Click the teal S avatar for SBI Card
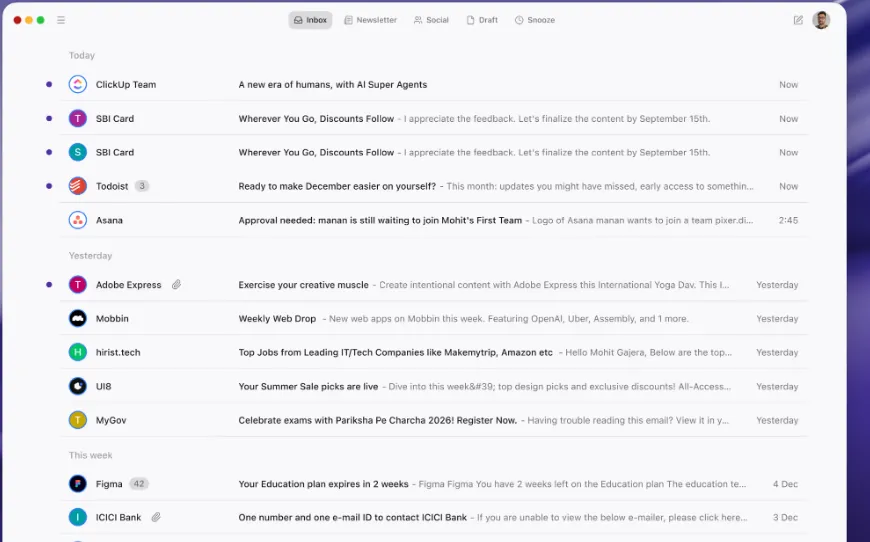 tap(78, 152)
